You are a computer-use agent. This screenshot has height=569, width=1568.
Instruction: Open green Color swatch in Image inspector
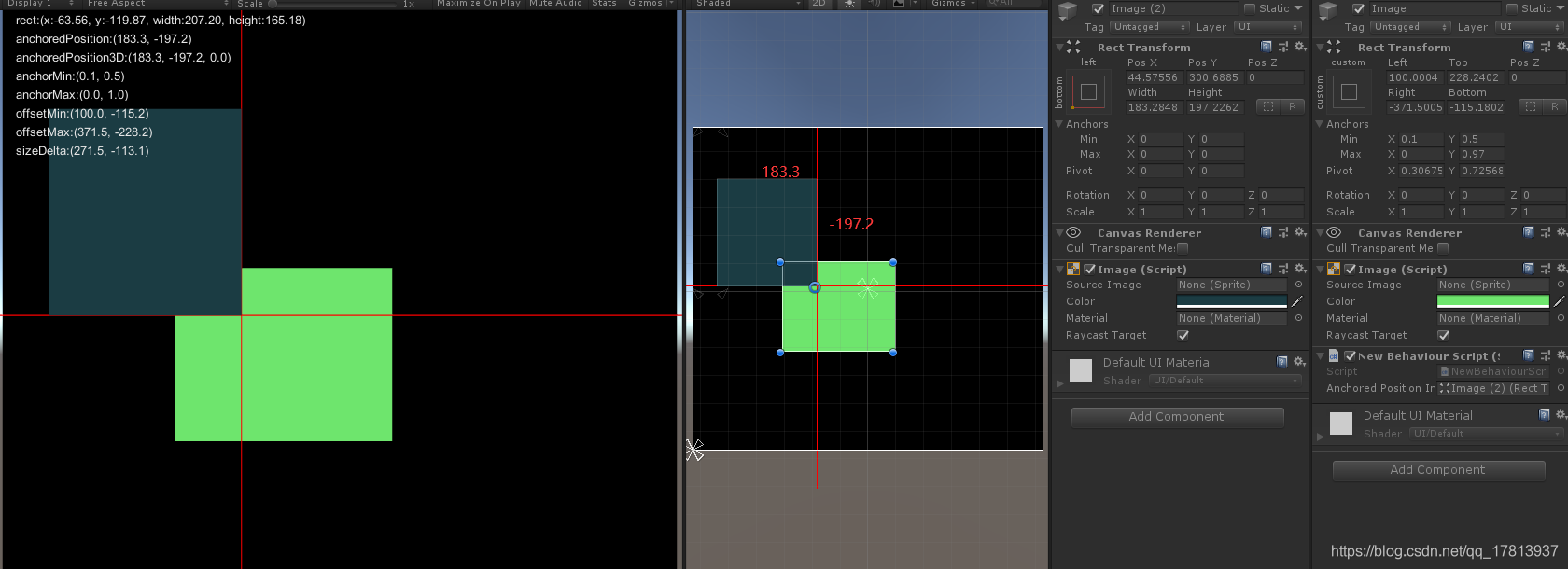(1493, 301)
